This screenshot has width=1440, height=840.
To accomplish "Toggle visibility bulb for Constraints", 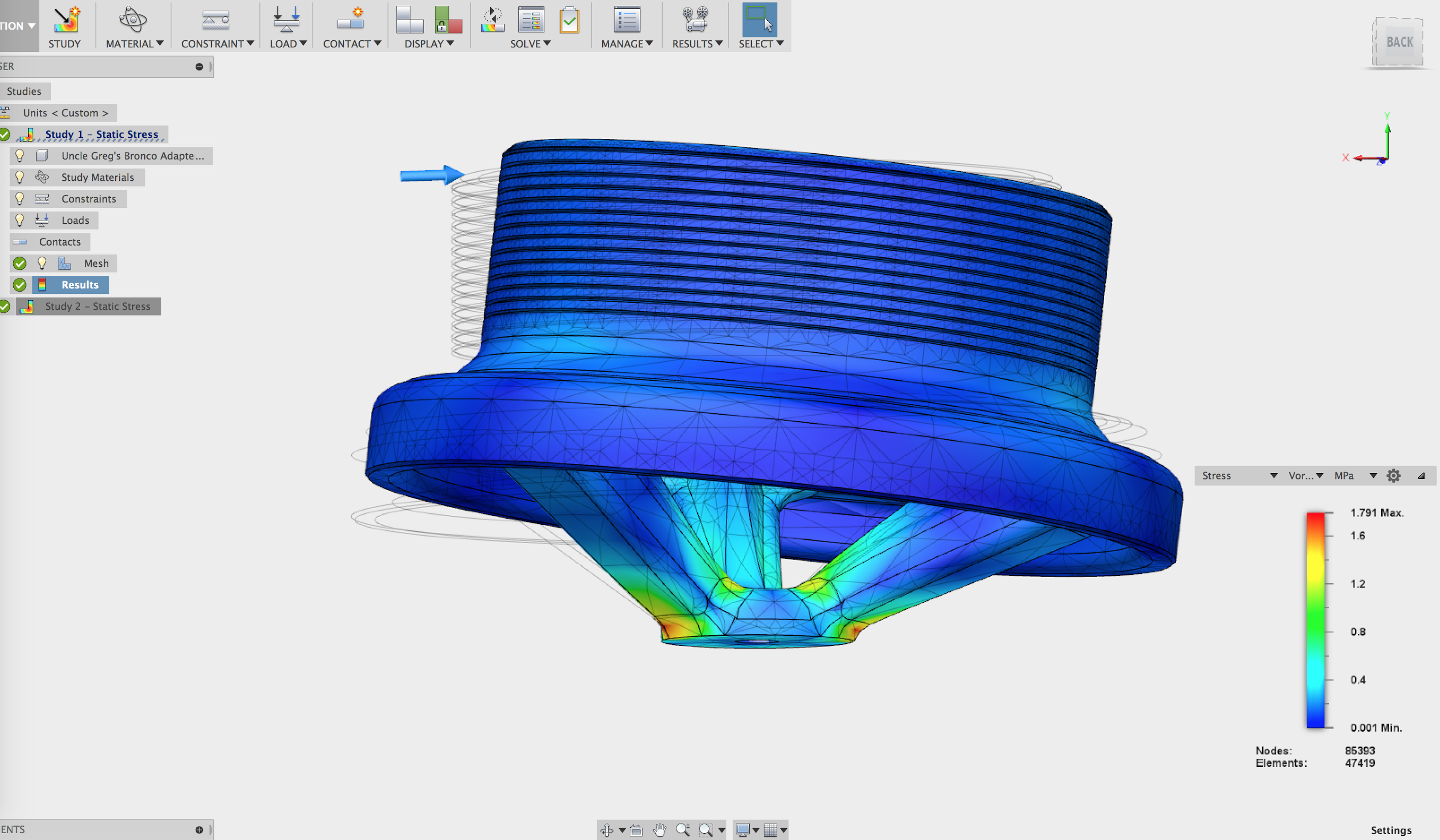I will (x=20, y=199).
